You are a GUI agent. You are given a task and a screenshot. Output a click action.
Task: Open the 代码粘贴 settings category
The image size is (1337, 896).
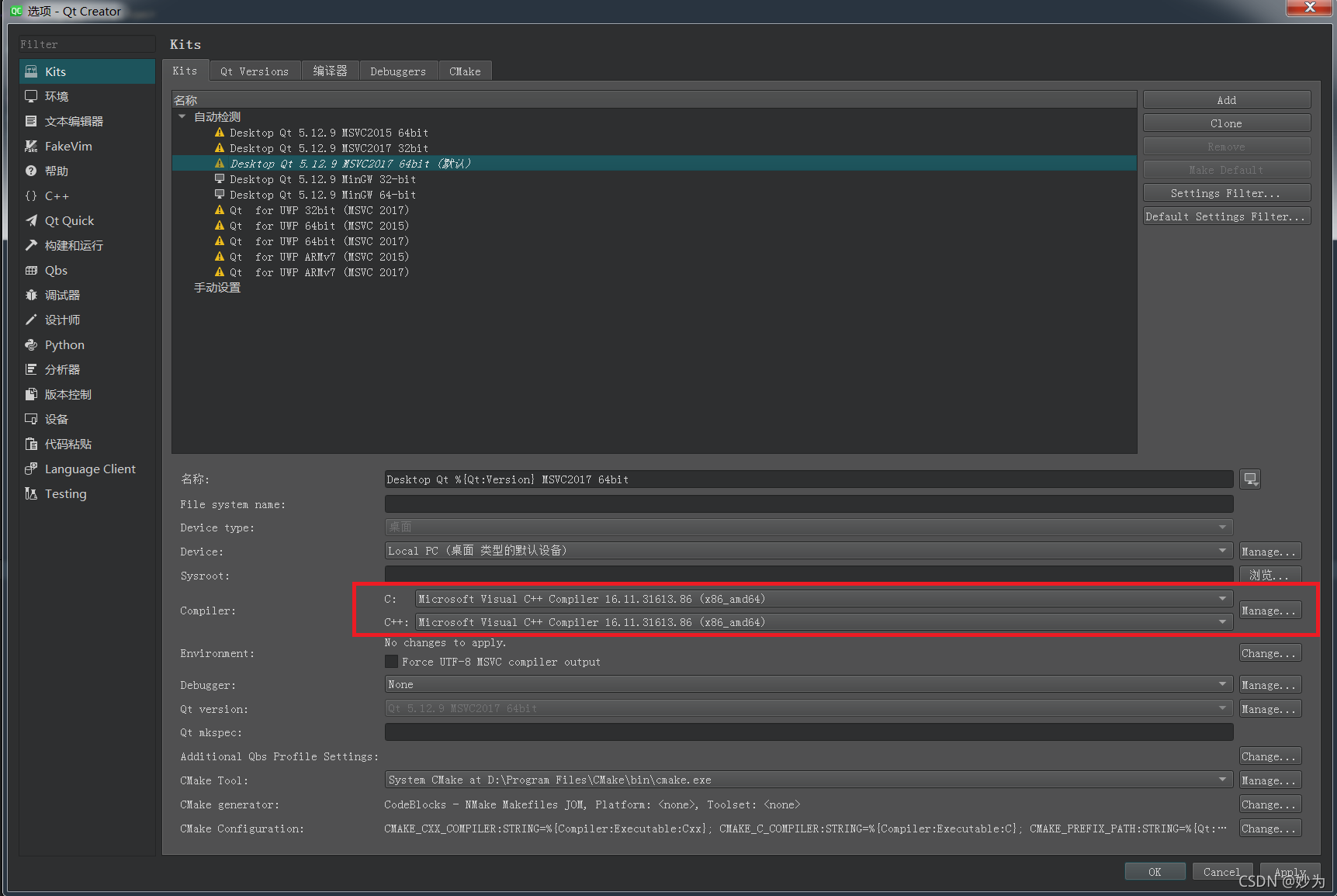[87, 444]
